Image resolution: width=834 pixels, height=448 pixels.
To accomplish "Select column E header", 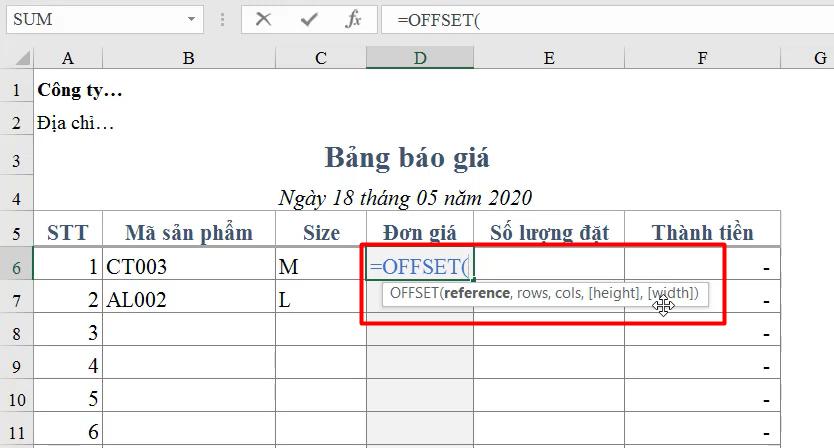I will pos(549,58).
